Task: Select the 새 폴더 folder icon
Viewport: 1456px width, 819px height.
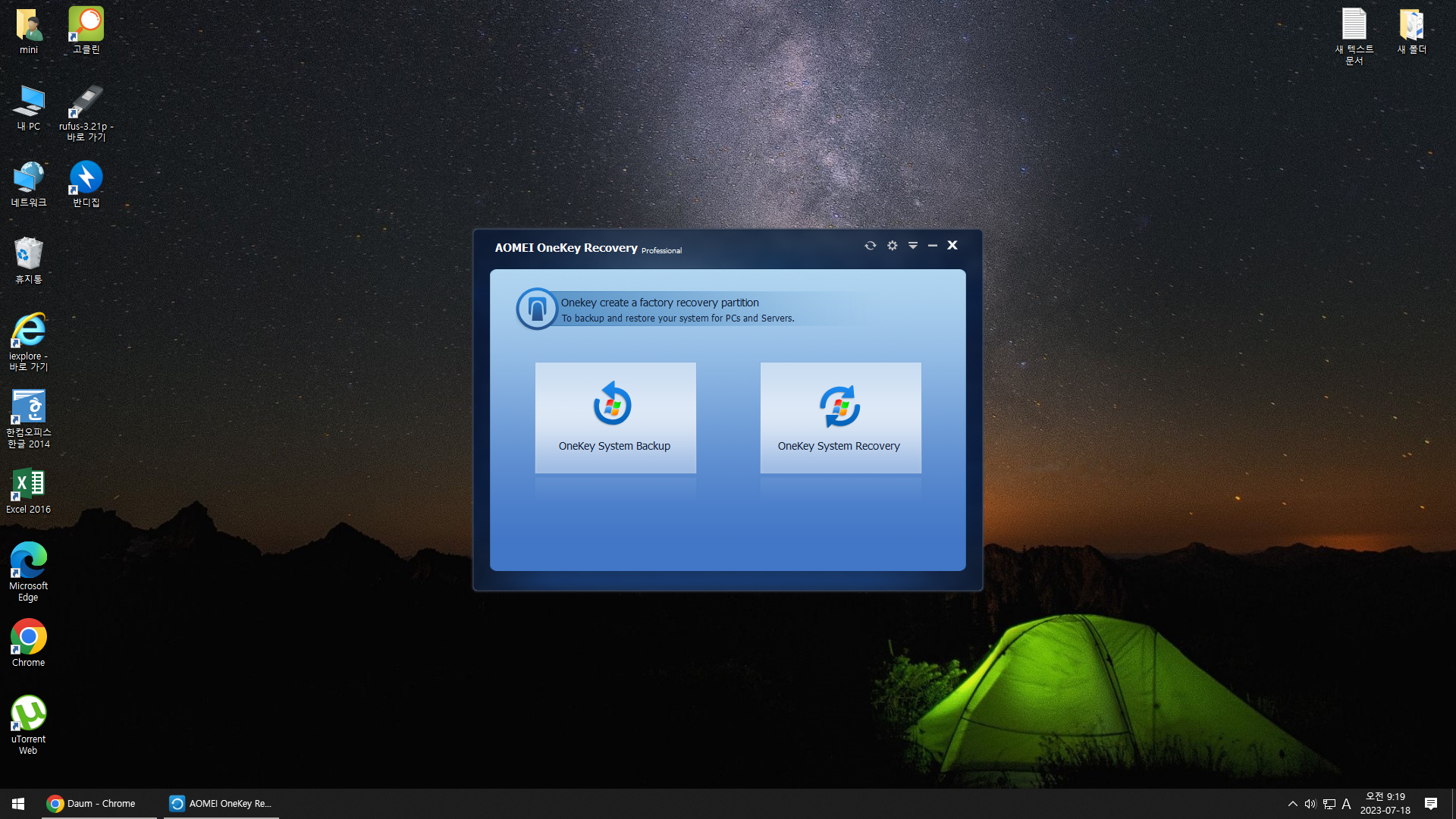Action: pyautogui.click(x=1412, y=32)
